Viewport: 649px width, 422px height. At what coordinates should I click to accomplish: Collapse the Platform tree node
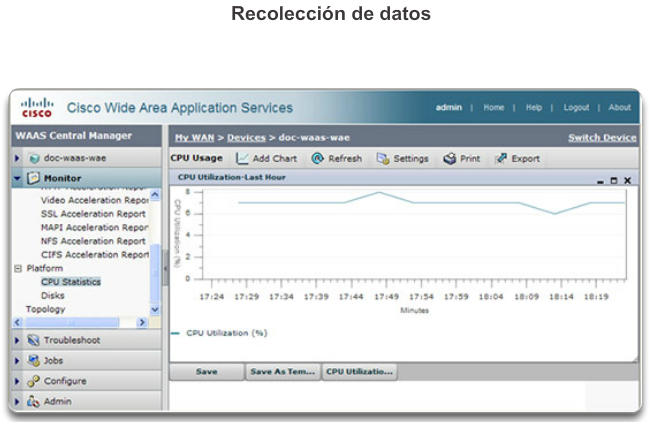pos(18,269)
